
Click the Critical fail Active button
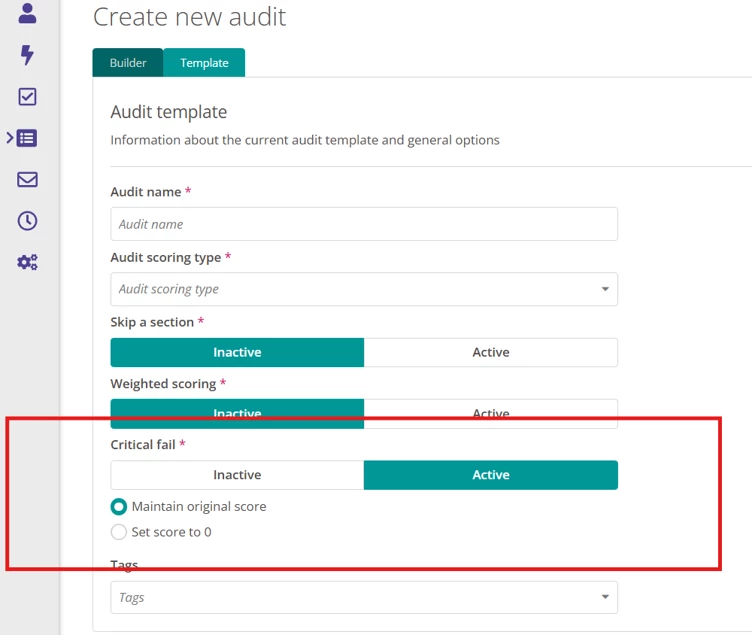pos(491,475)
